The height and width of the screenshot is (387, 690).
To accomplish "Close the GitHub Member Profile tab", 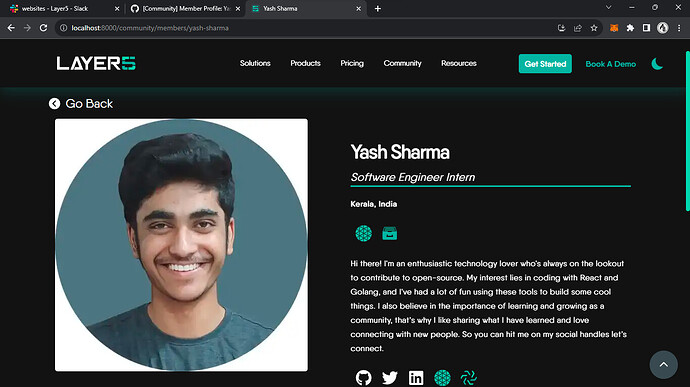I will point(238,8).
